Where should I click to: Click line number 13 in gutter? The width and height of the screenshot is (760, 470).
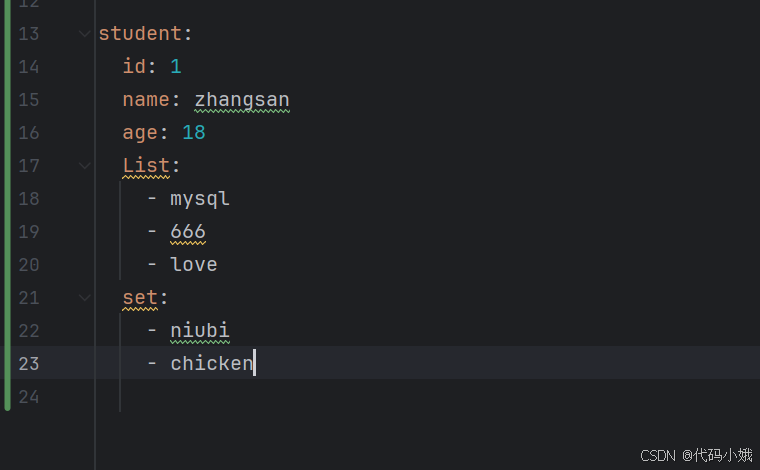coord(29,34)
